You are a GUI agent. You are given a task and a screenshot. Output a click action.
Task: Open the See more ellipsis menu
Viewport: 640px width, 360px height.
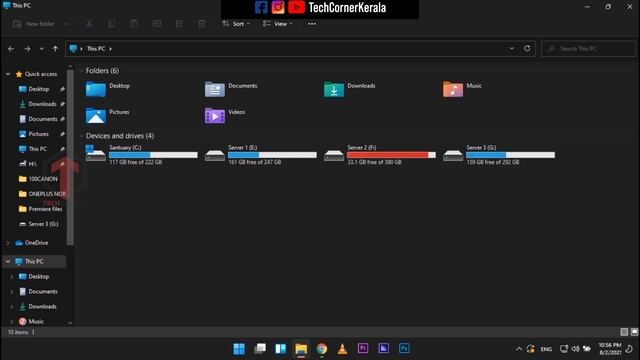tap(312, 24)
